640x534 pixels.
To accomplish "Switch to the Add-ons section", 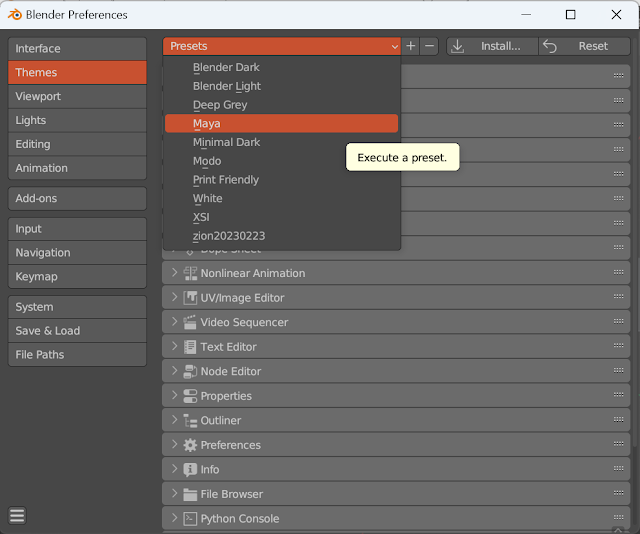I will pos(77,198).
